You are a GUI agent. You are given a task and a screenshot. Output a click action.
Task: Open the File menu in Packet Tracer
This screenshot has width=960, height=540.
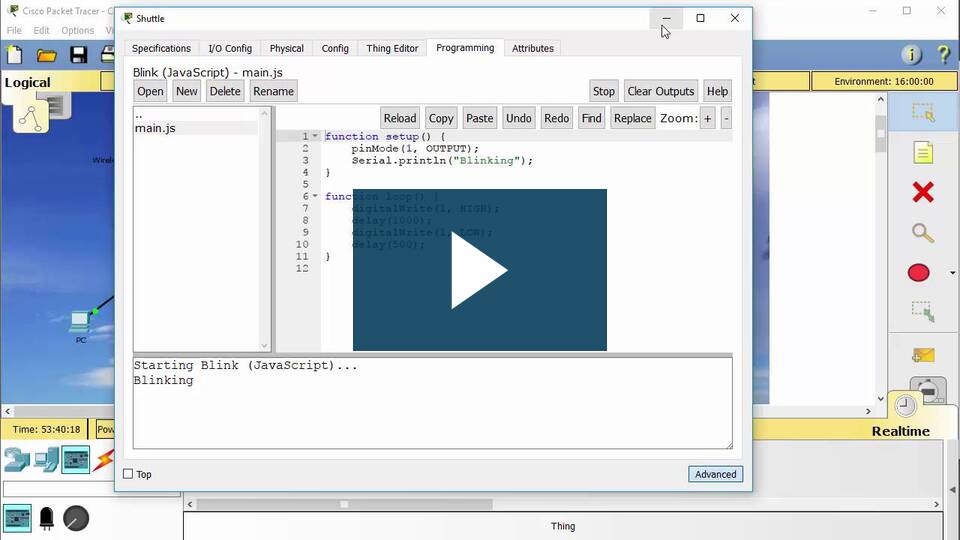14,30
